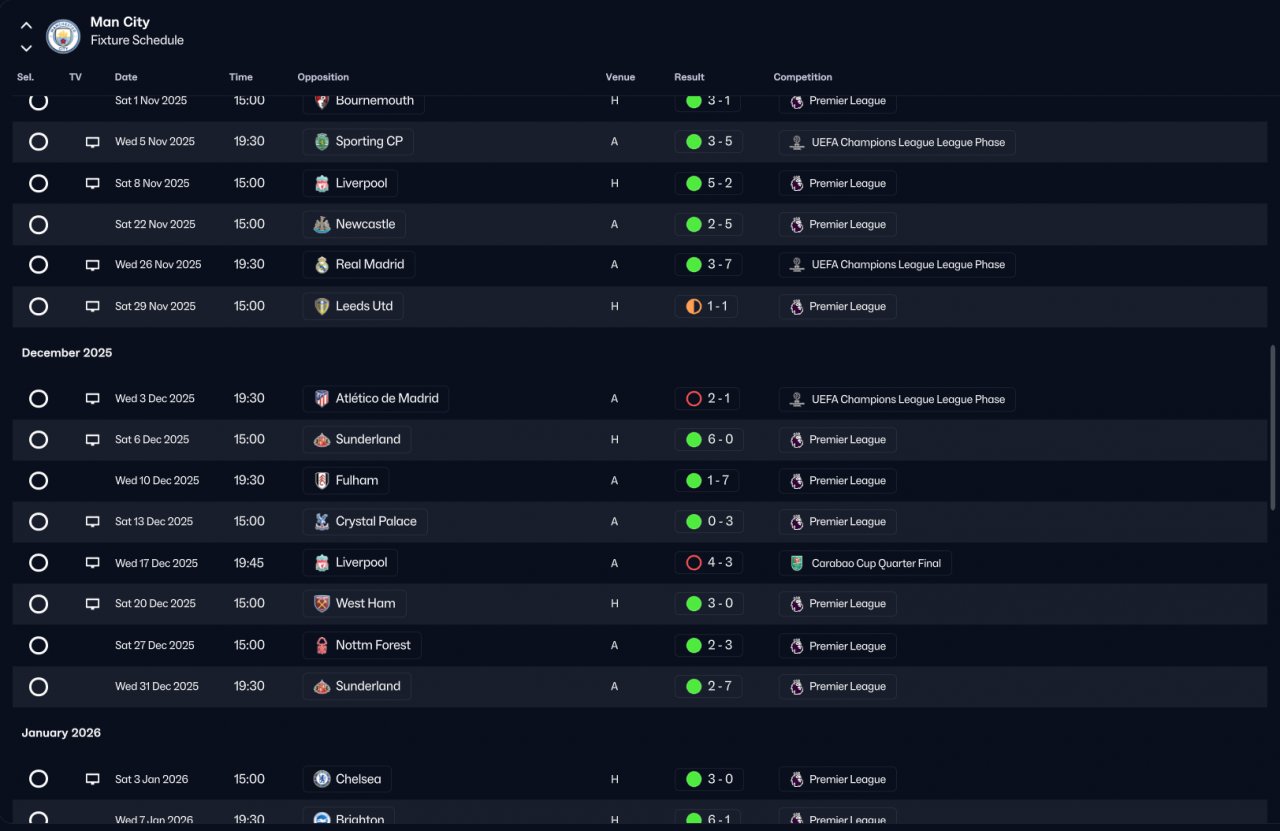Image resolution: width=1280 pixels, height=831 pixels.
Task: Open the Nottm Forest 2 - 3 result
Action: 709,646
